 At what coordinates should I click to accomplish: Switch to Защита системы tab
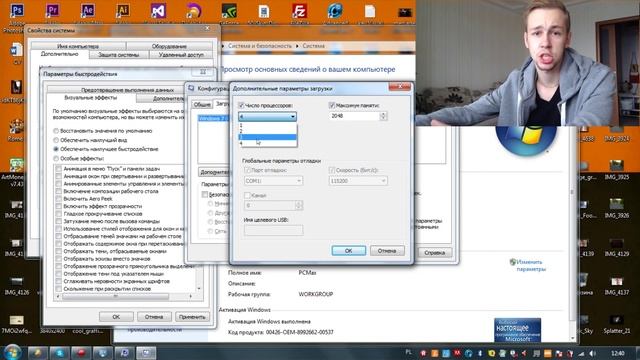point(118,54)
